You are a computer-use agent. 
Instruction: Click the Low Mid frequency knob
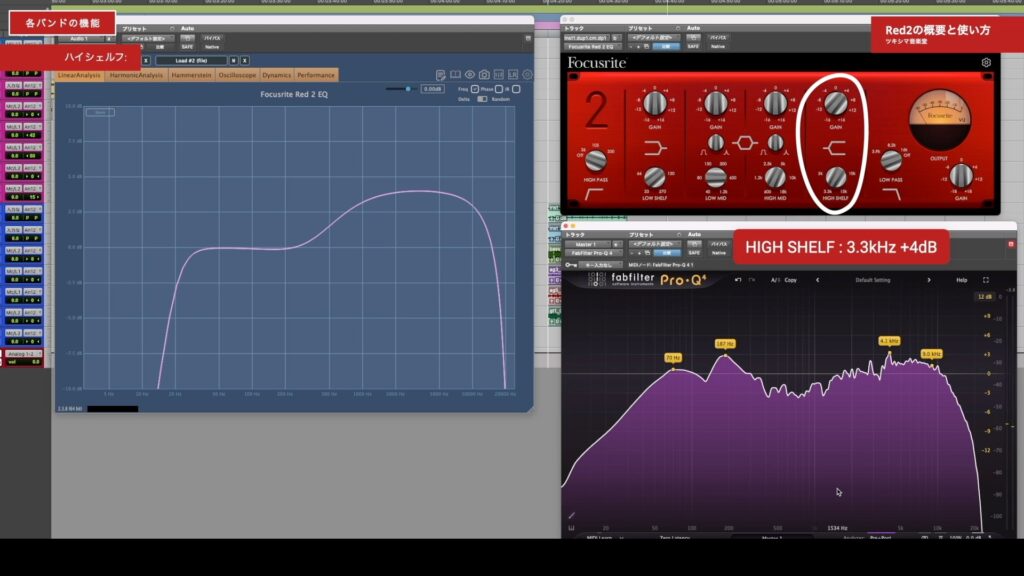tap(715, 177)
